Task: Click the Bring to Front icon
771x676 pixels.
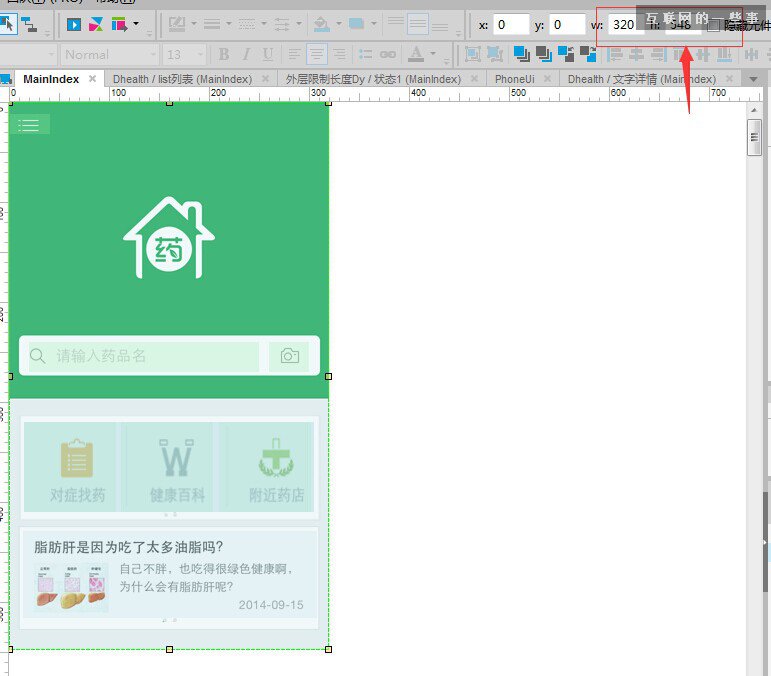Action: click(x=521, y=54)
